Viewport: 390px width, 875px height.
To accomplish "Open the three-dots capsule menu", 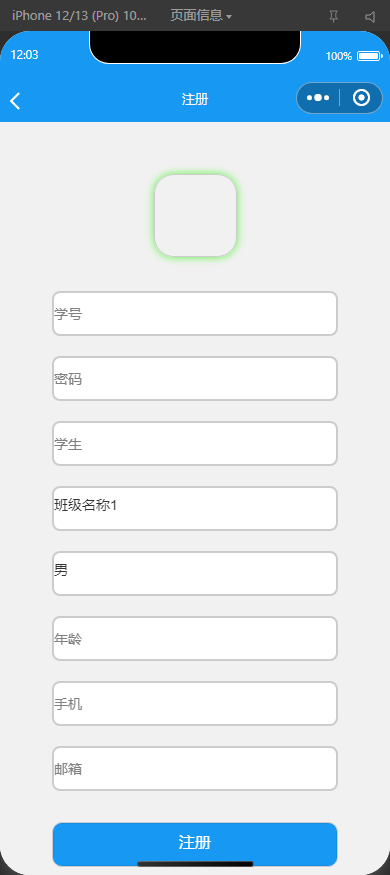I will tap(317, 98).
